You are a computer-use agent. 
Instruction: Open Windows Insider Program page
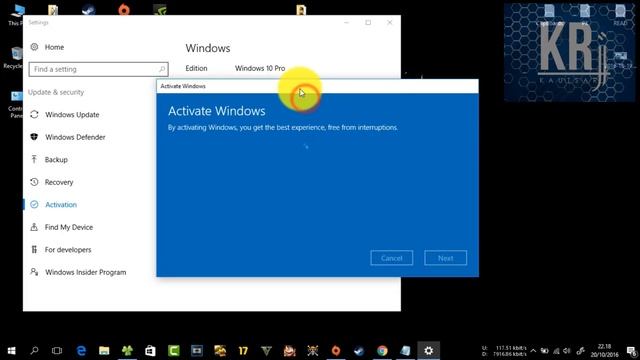[x=78, y=272]
